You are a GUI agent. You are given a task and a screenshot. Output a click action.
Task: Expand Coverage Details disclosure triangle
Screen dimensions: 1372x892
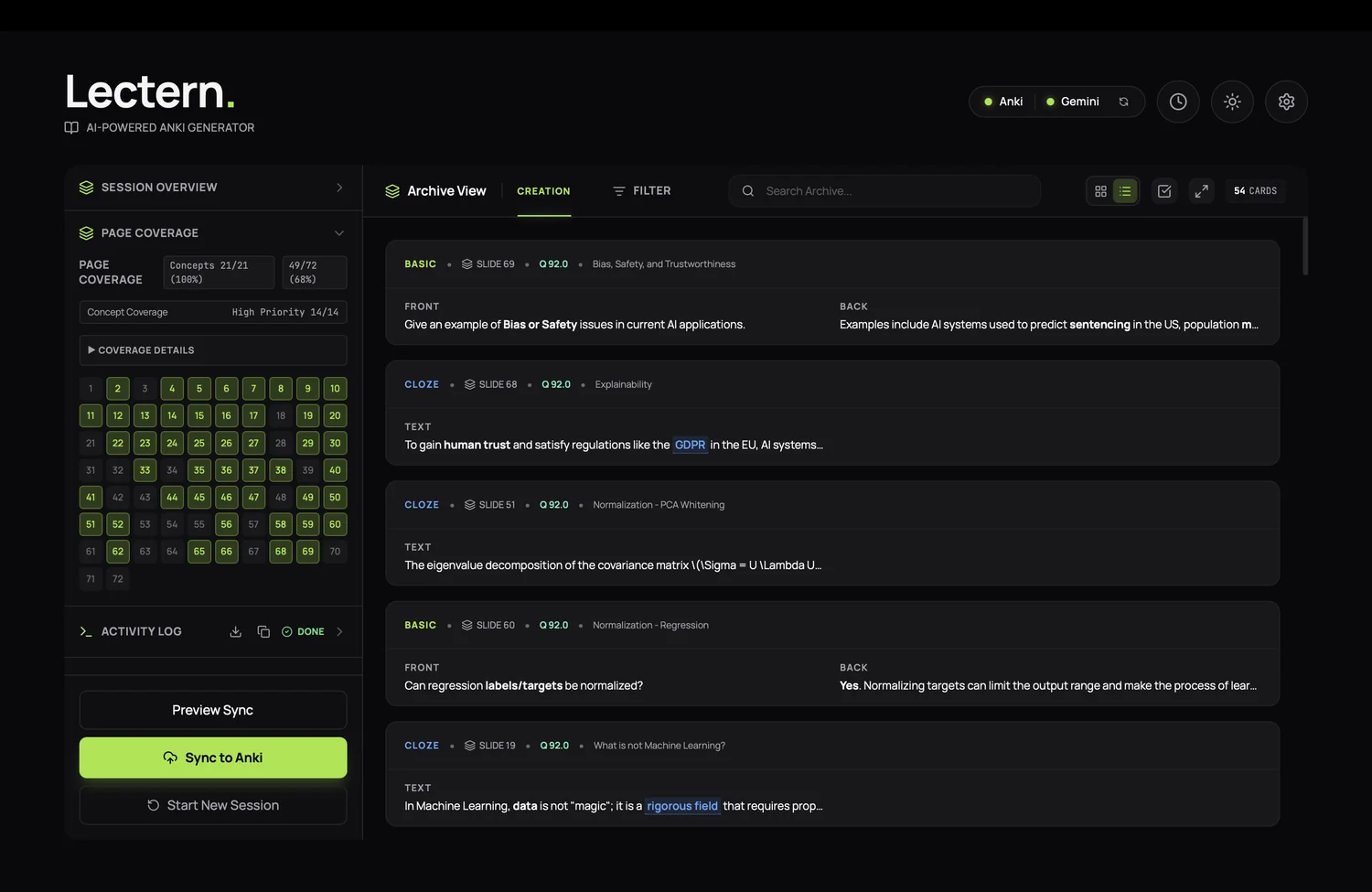click(x=91, y=350)
